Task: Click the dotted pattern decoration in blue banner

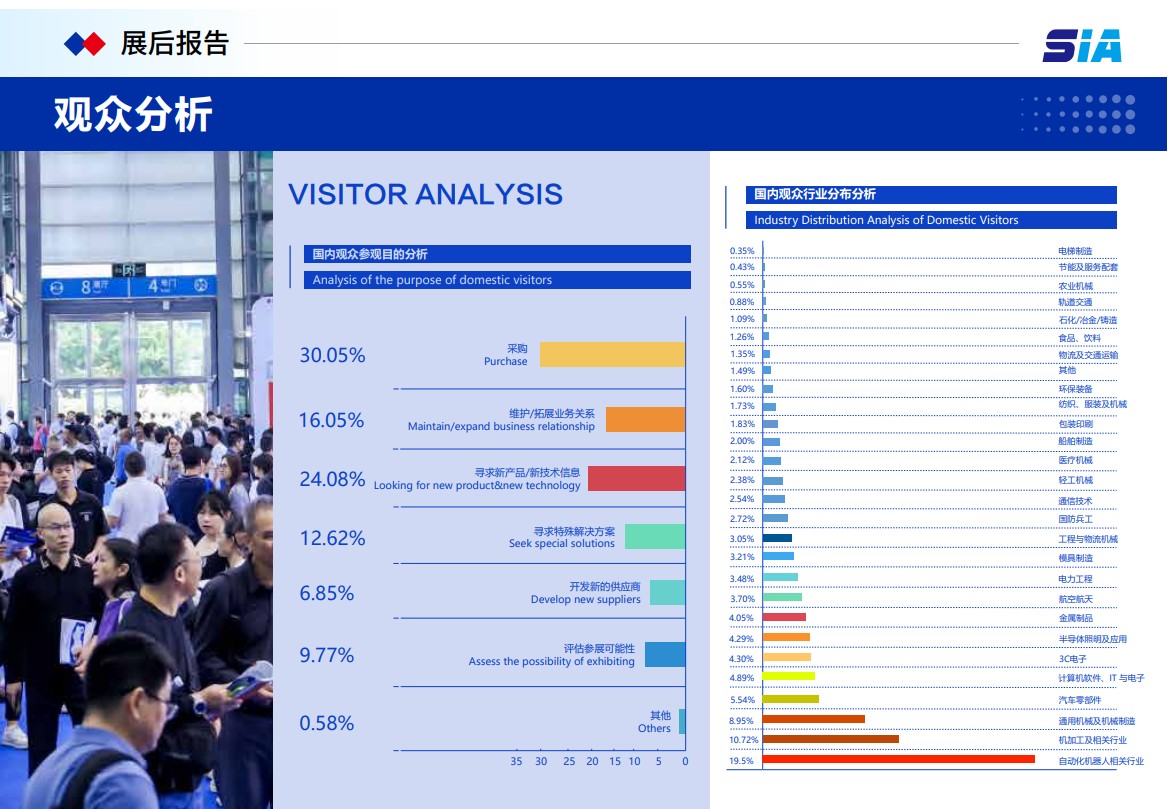Action: 1078,114
